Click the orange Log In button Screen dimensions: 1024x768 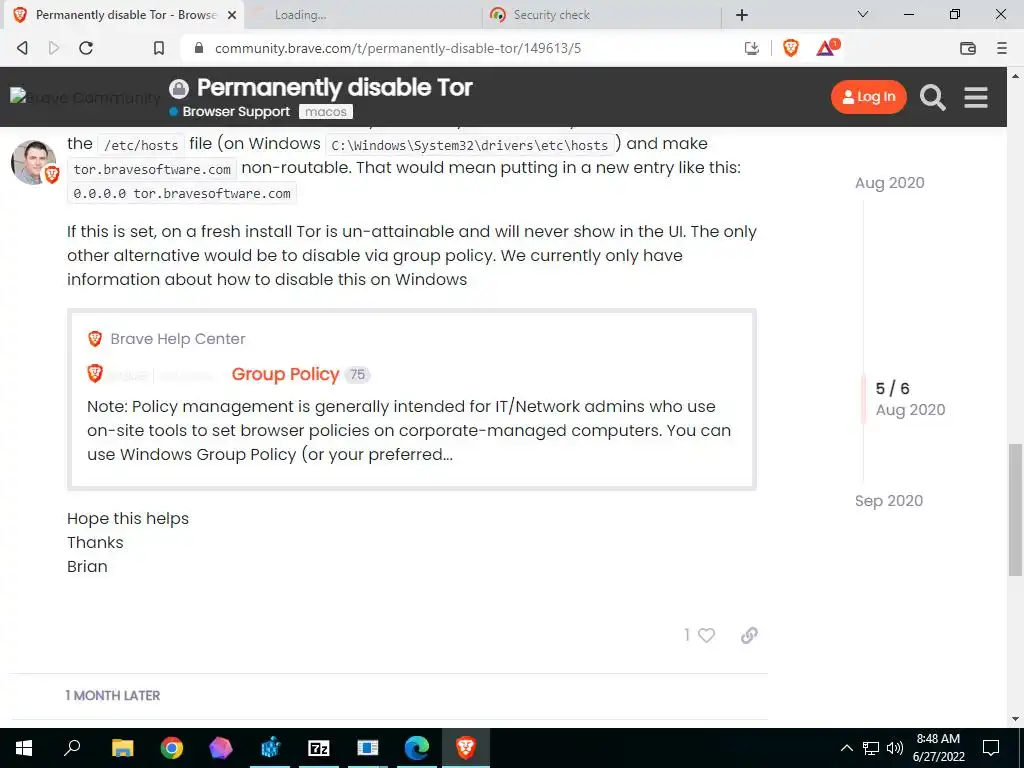point(869,97)
